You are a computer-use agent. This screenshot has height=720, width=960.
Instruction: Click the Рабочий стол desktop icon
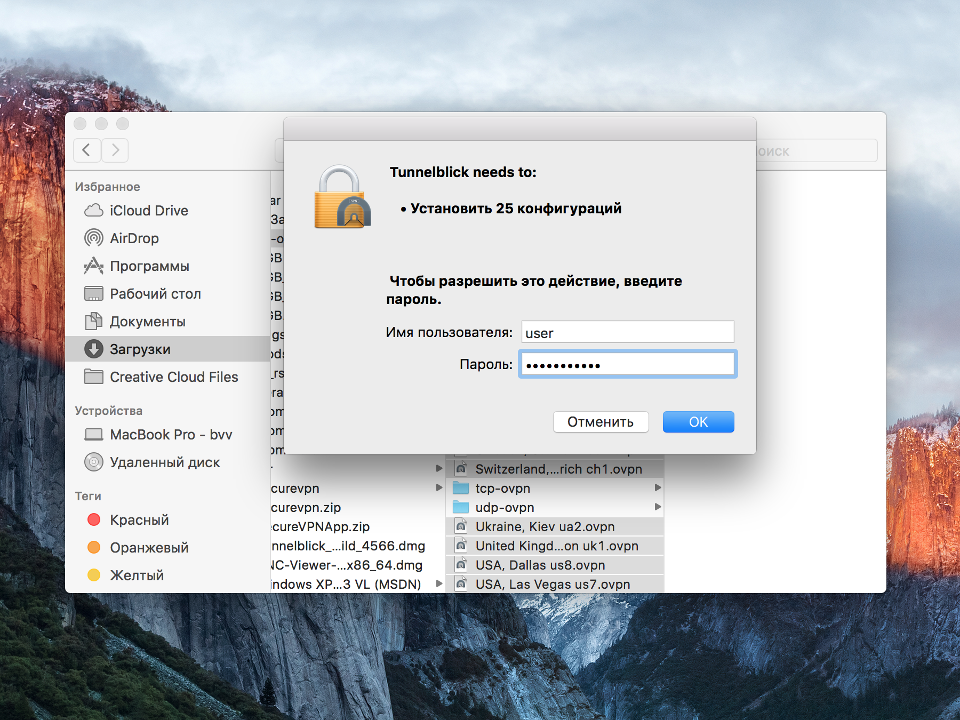tap(94, 294)
